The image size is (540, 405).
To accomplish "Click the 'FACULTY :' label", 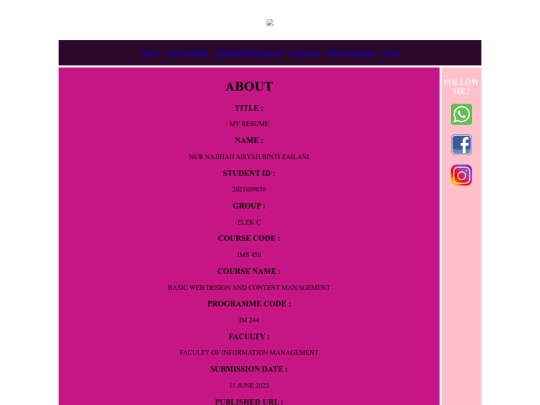I will (249, 336).
